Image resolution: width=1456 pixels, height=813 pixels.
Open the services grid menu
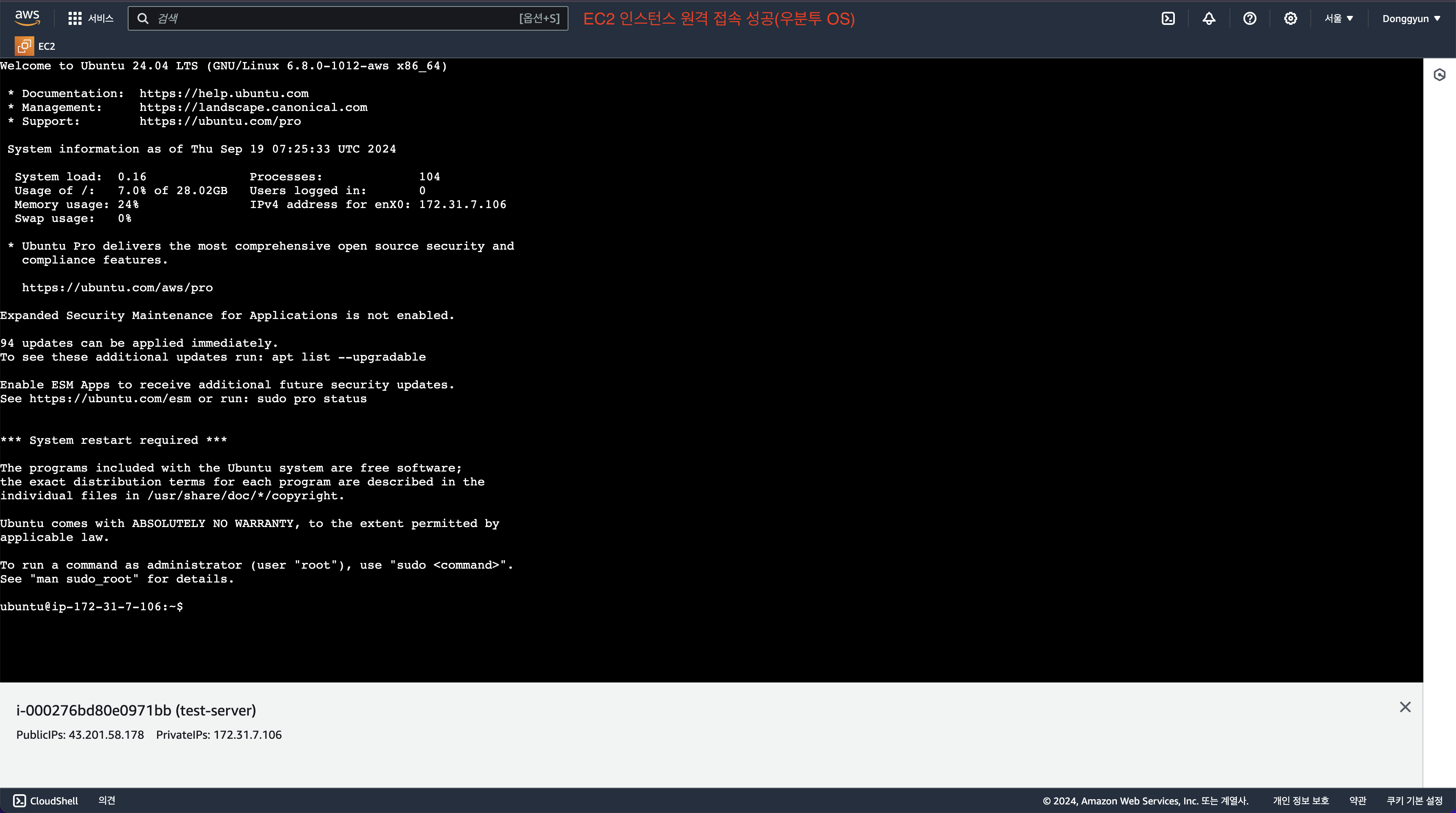75,19
